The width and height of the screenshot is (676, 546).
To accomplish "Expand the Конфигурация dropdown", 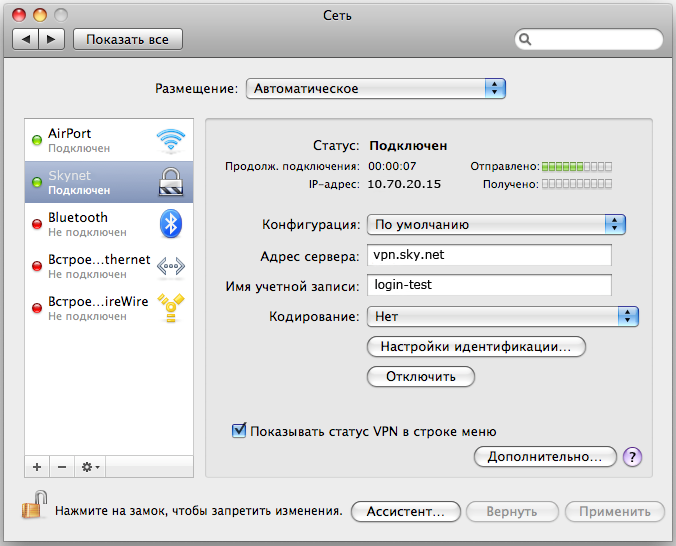I will click(496, 225).
